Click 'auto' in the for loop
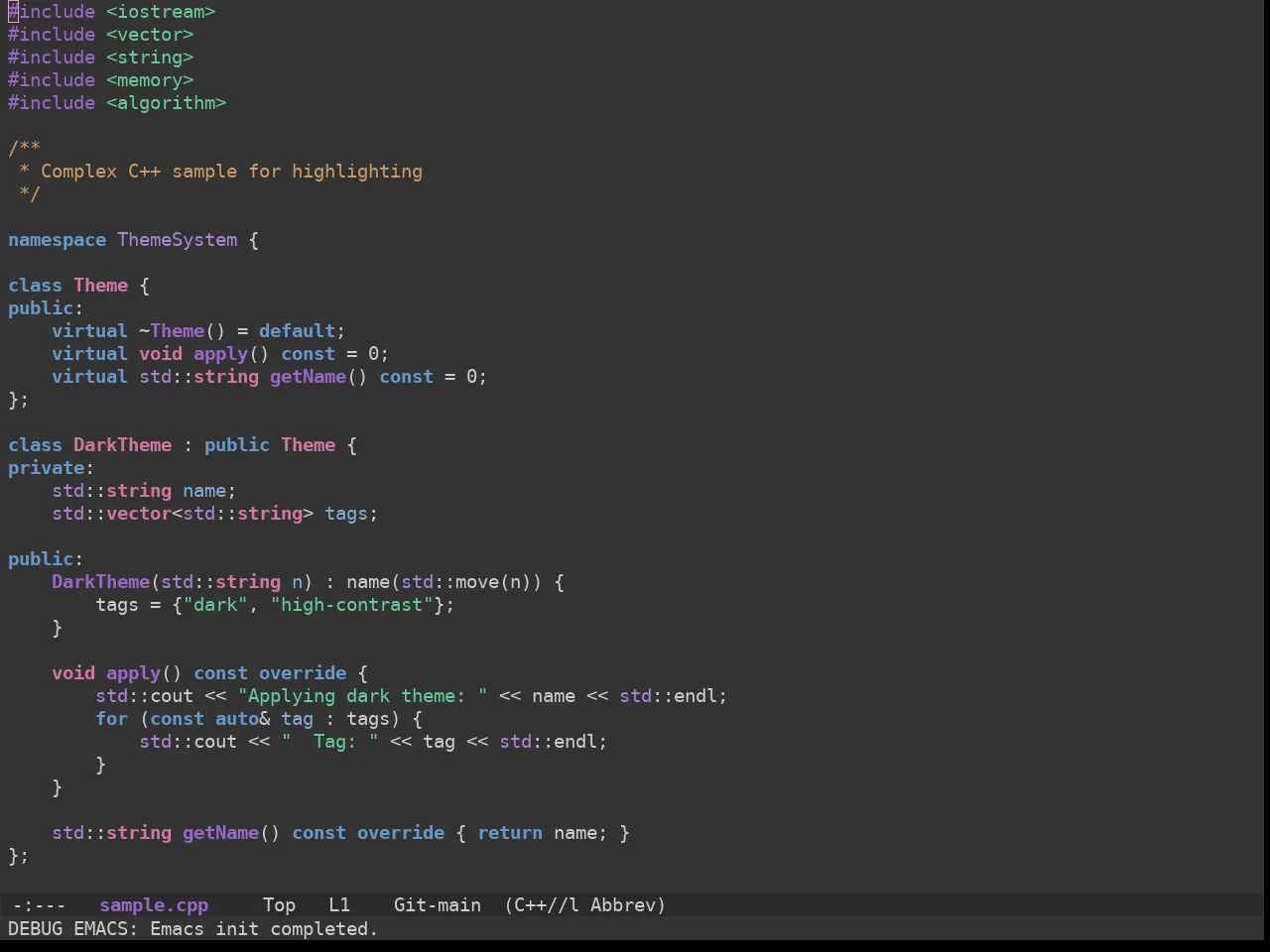Viewport: 1270px width, 952px height. (x=237, y=719)
